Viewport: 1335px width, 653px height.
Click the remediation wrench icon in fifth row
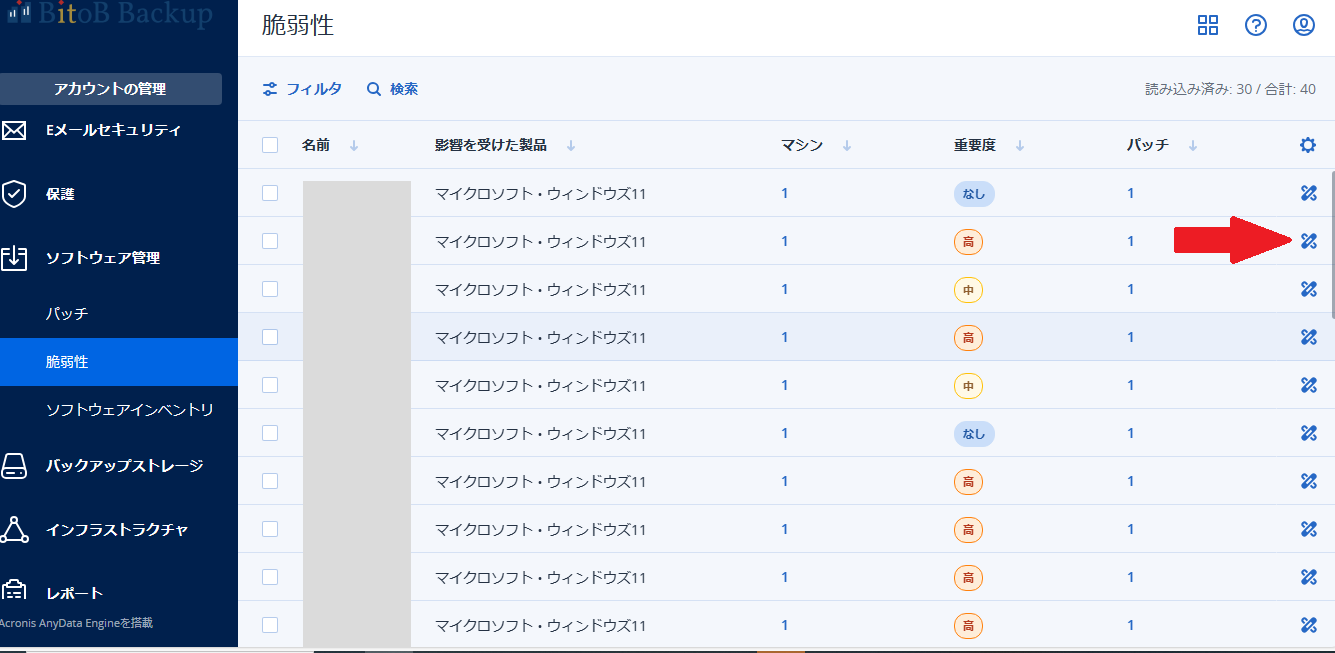1308,385
